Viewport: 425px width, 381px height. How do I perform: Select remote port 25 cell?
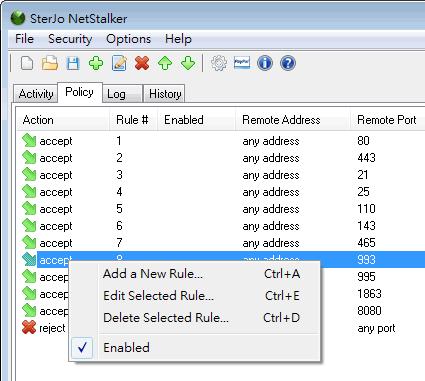(363, 192)
